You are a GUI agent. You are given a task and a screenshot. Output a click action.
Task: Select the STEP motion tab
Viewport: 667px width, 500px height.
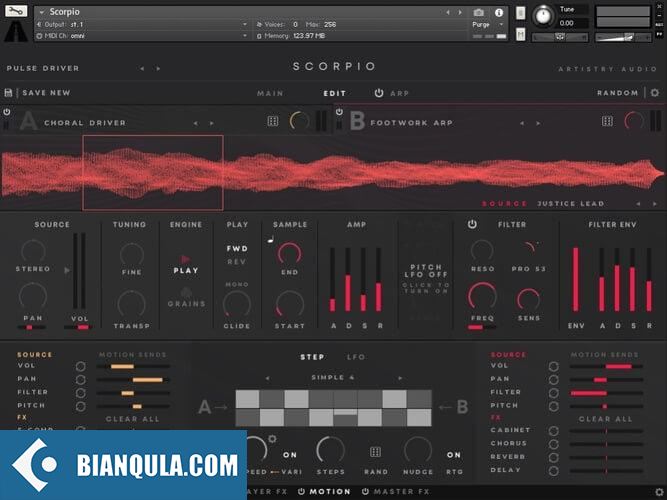click(x=312, y=357)
